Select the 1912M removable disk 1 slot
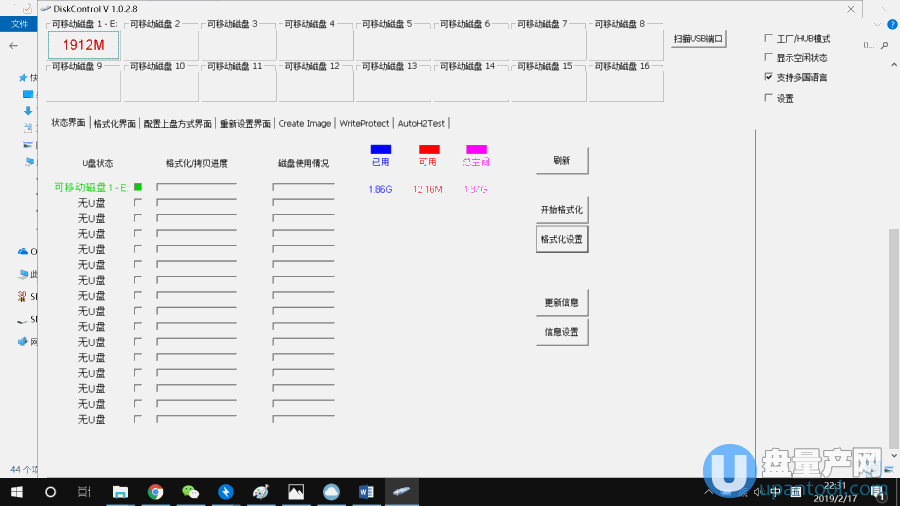The width and height of the screenshot is (900, 506). pyautogui.click(x=84, y=44)
